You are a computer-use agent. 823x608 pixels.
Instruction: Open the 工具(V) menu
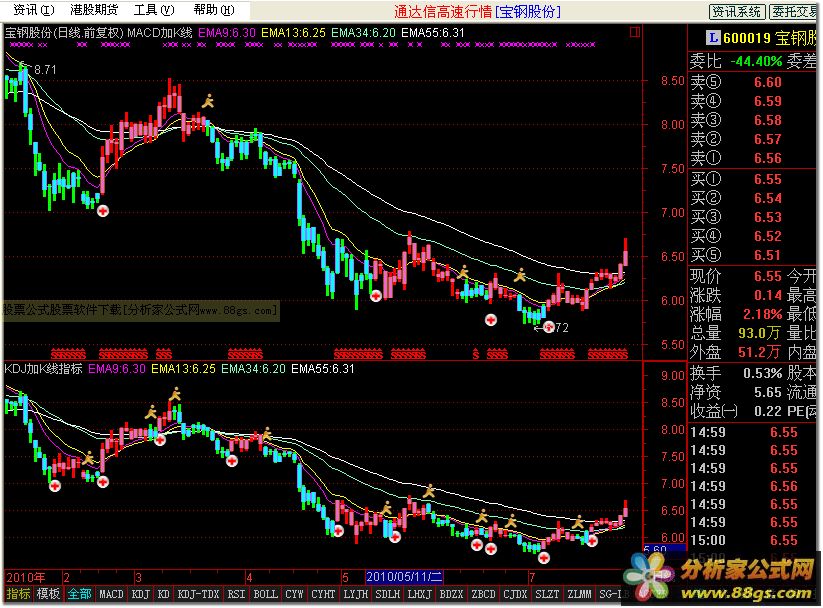[x=154, y=10]
